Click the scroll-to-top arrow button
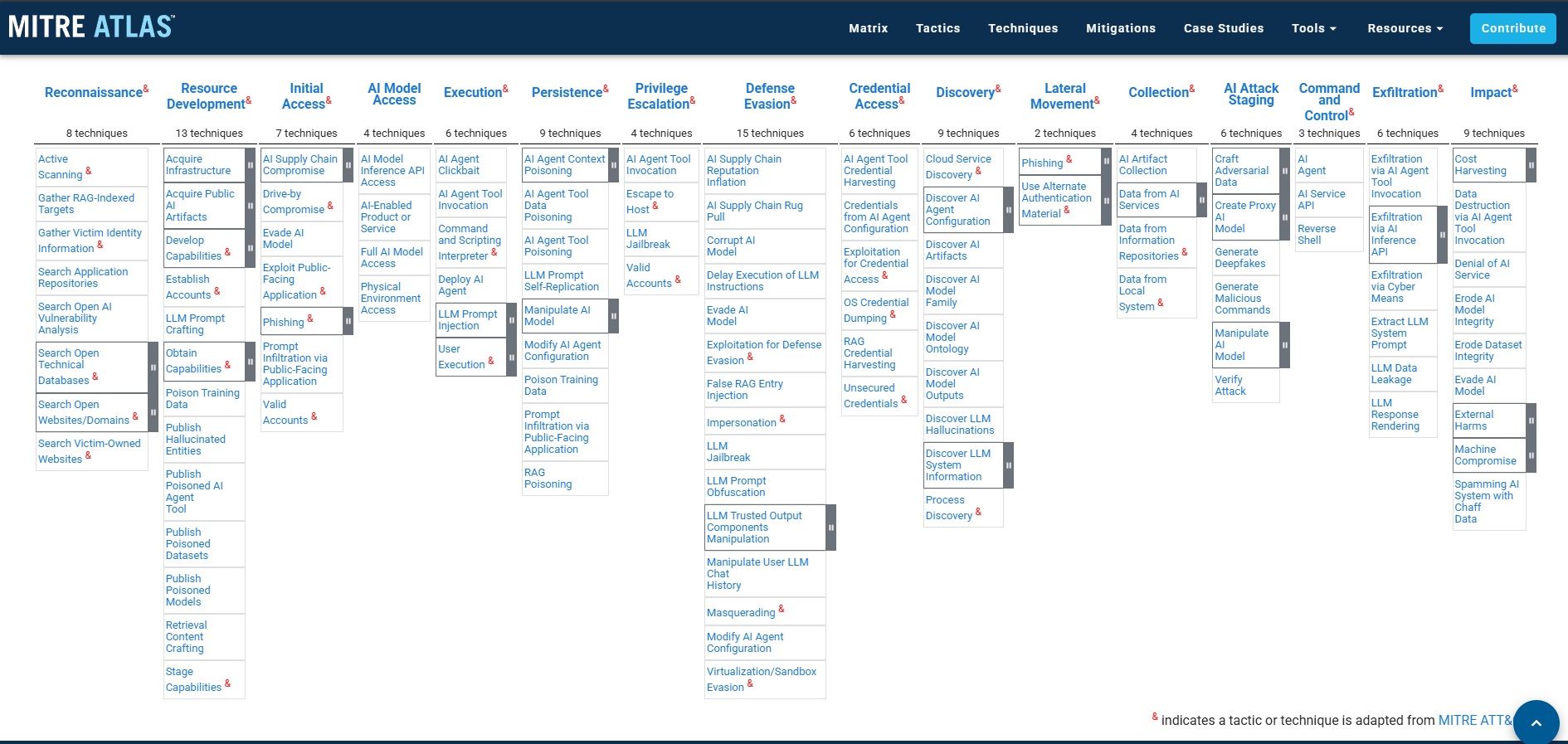The image size is (1568, 744). 1536,722
